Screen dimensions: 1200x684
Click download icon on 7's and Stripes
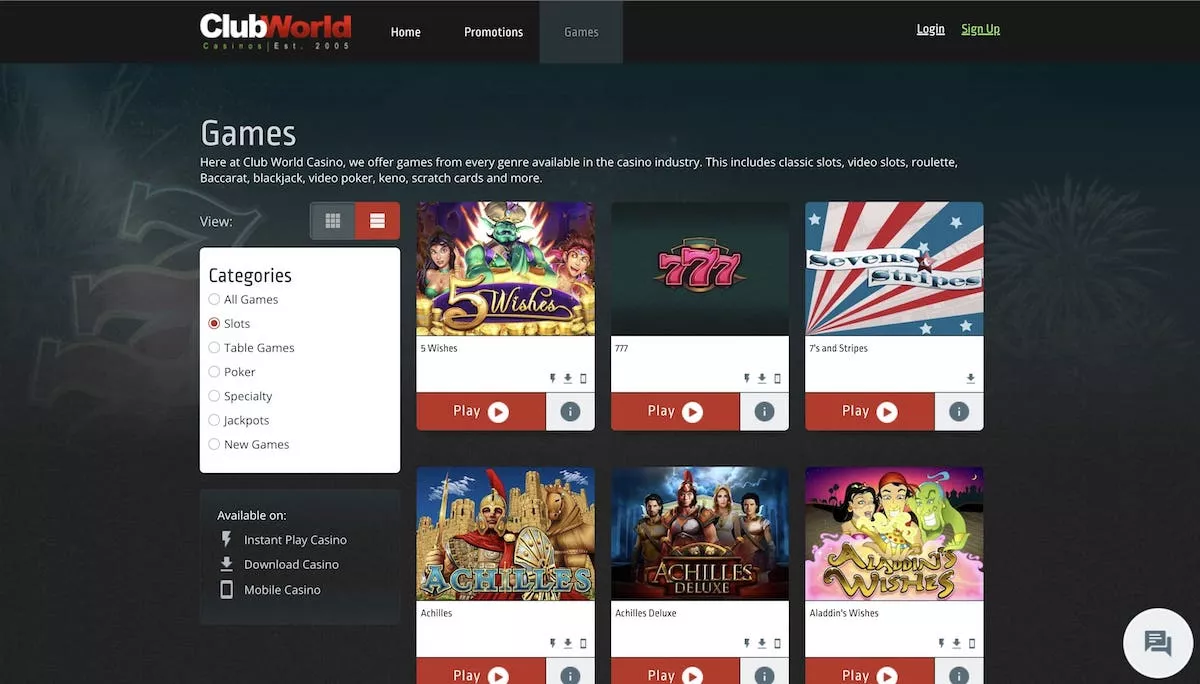point(970,379)
